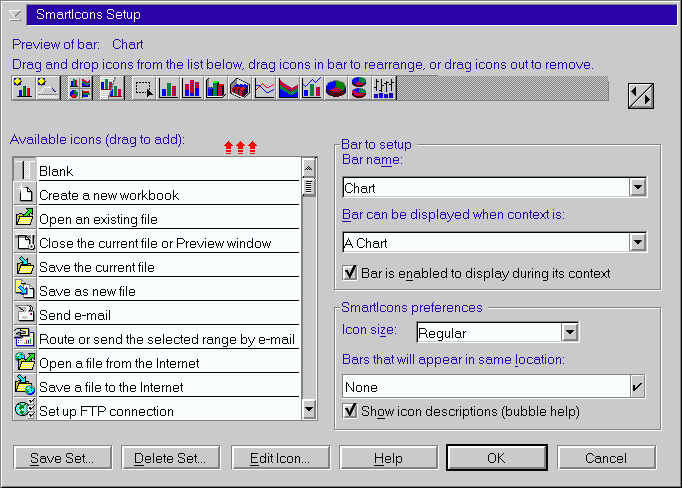The image size is (682, 488).
Task: Click the new map icon with yellow star
Action: (47, 88)
